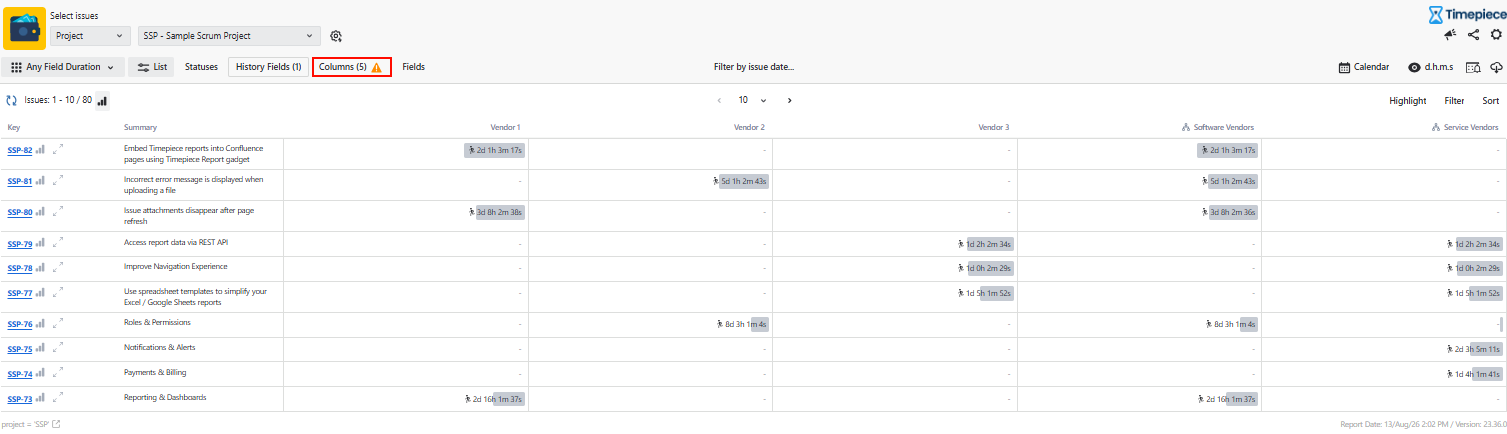The width and height of the screenshot is (1507, 434).
Task: Open issue SSP-82 link
Action: 20,151
